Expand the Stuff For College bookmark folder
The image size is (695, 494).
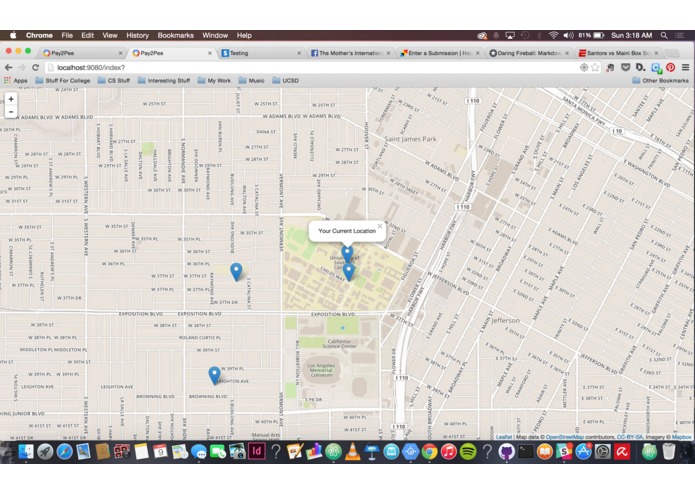pyautogui.click(x=62, y=81)
